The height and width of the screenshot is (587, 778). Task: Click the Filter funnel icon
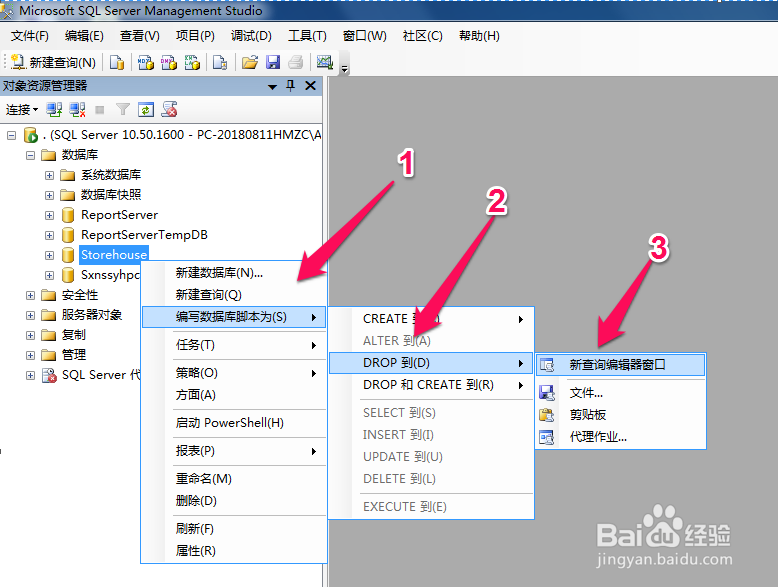tap(123, 110)
